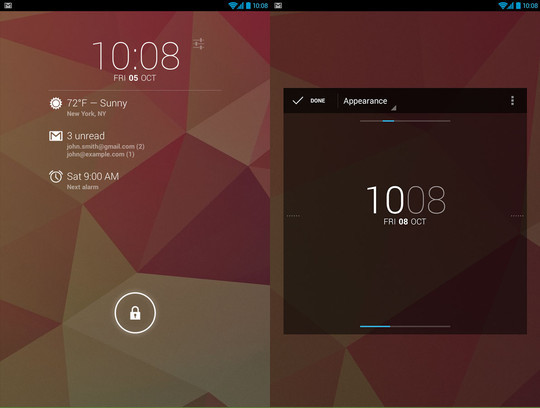Open the Sat 9:00 AM next alarm
Viewport: 540px width, 408px height.
(84, 180)
